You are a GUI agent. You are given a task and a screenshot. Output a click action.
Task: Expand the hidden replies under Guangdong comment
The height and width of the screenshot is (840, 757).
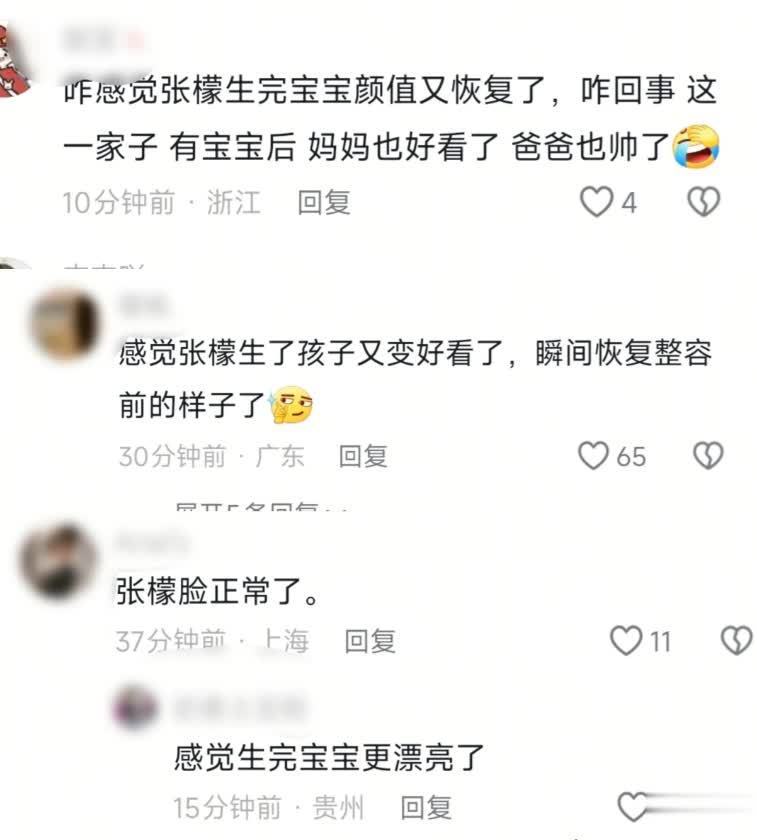[x=261, y=506]
